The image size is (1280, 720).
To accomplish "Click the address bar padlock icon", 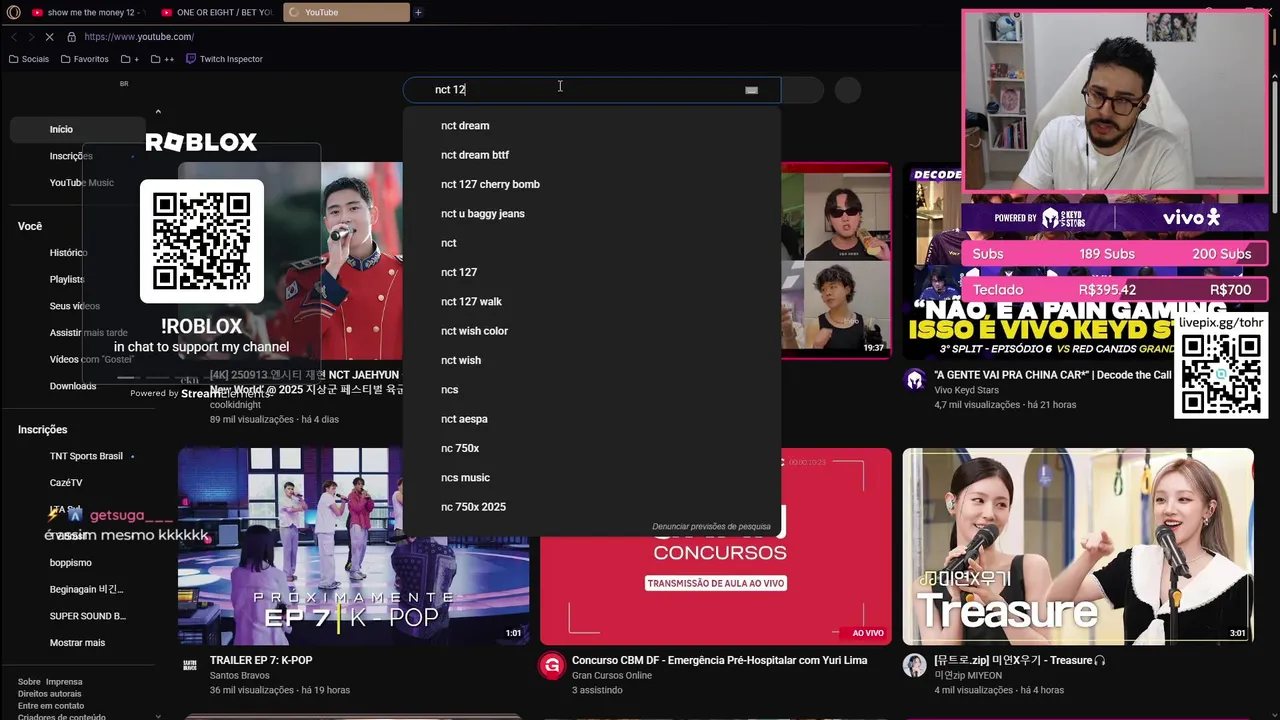I will click(71, 37).
